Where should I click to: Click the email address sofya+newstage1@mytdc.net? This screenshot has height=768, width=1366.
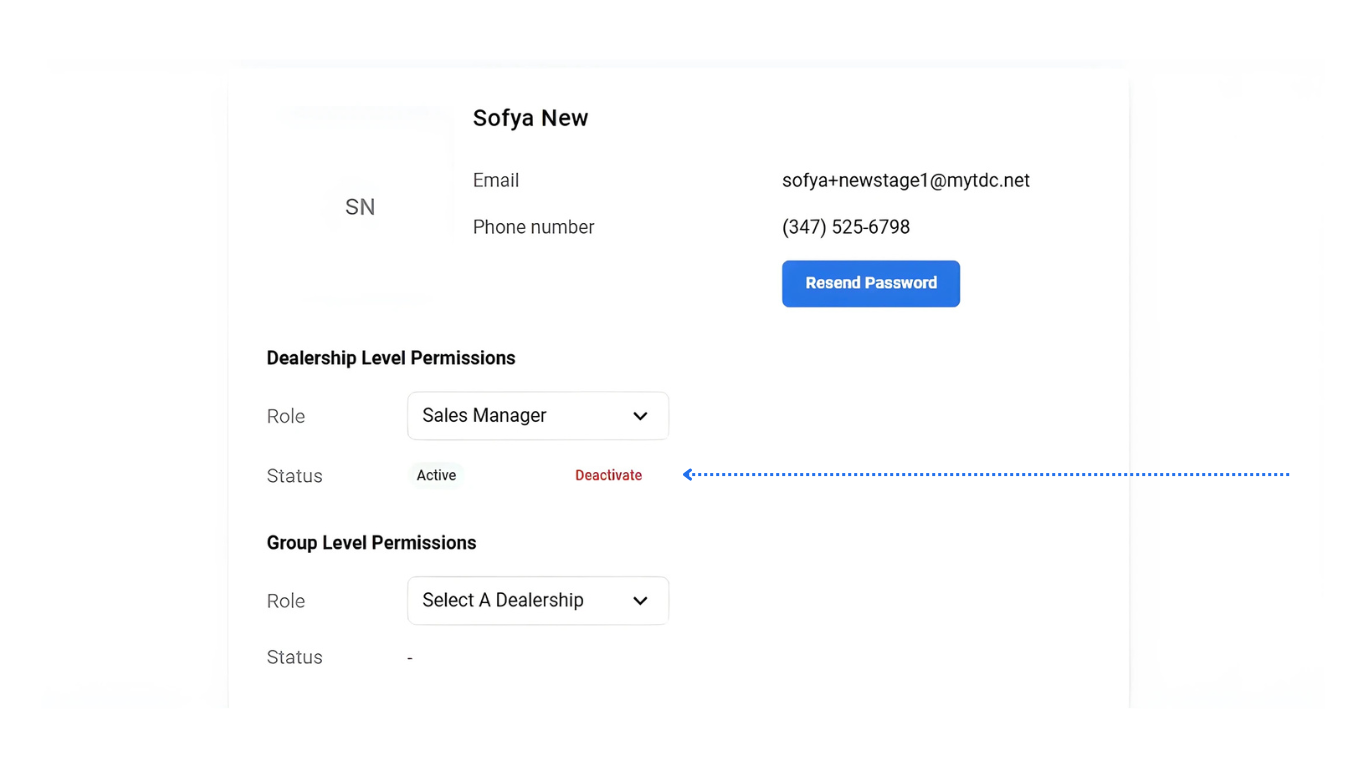(x=905, y=181)
